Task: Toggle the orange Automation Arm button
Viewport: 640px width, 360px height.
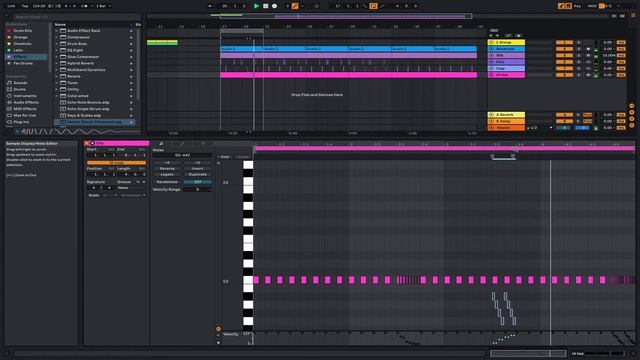Action: [x=295, y=6]
